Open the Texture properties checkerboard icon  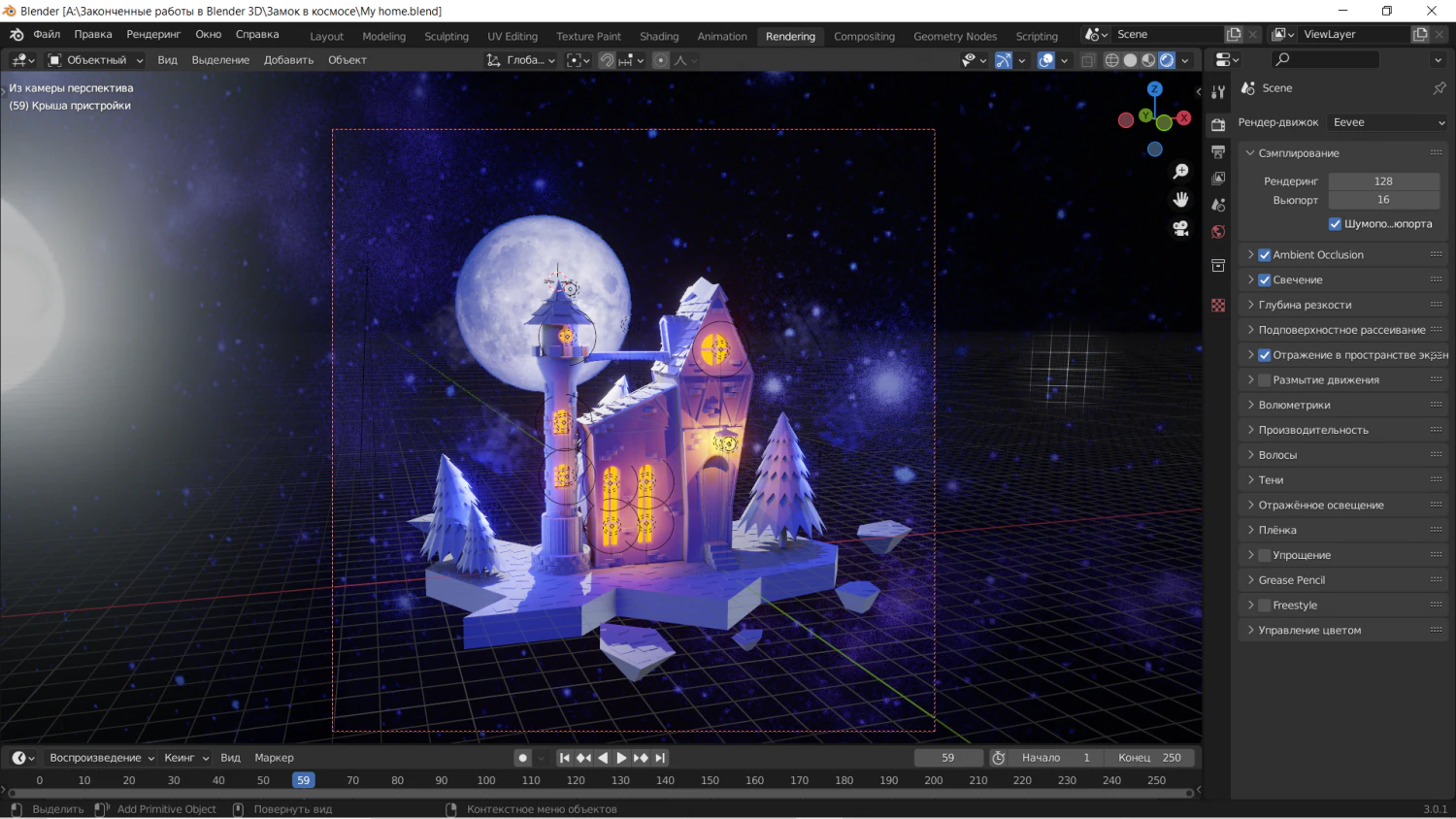tap(1218, 305)
